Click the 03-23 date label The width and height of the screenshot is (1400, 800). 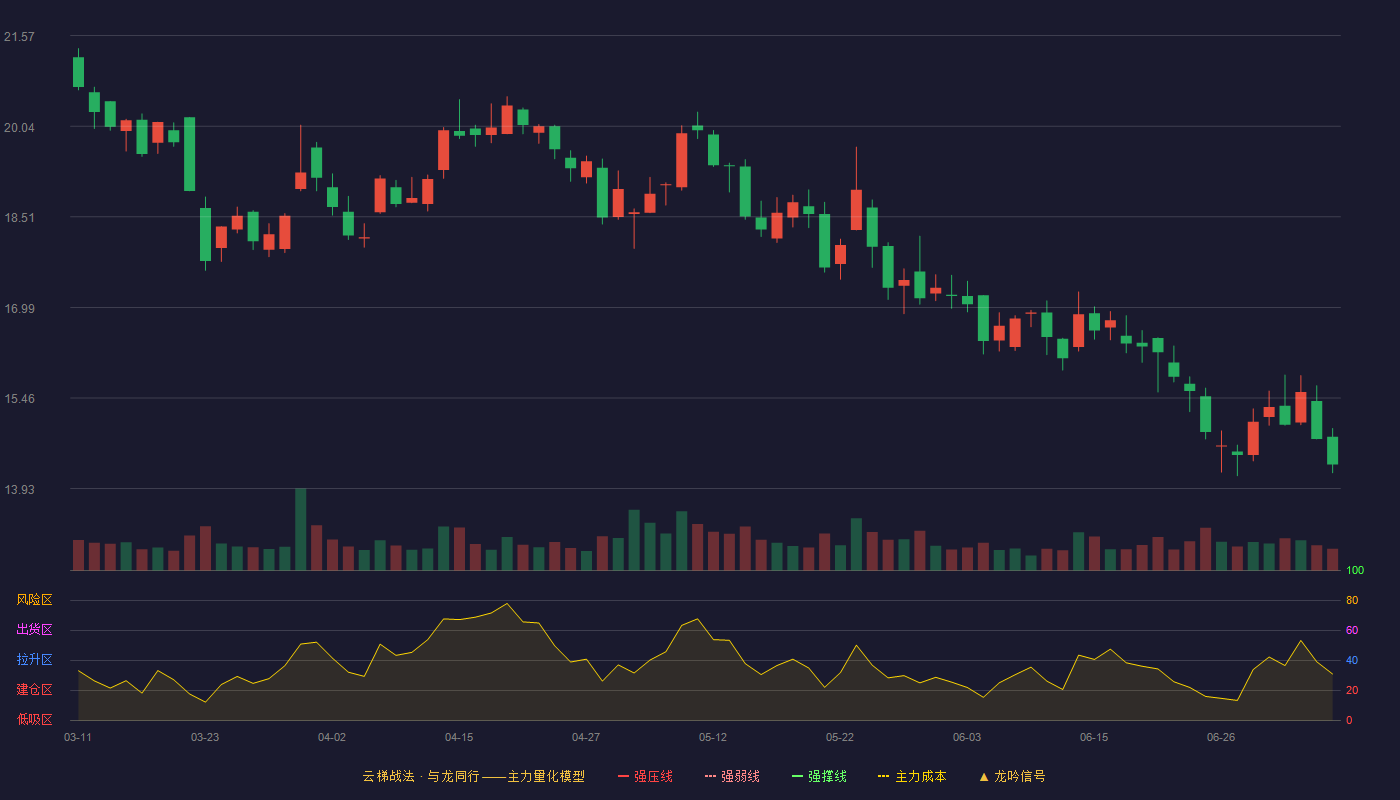click(205, 737)
